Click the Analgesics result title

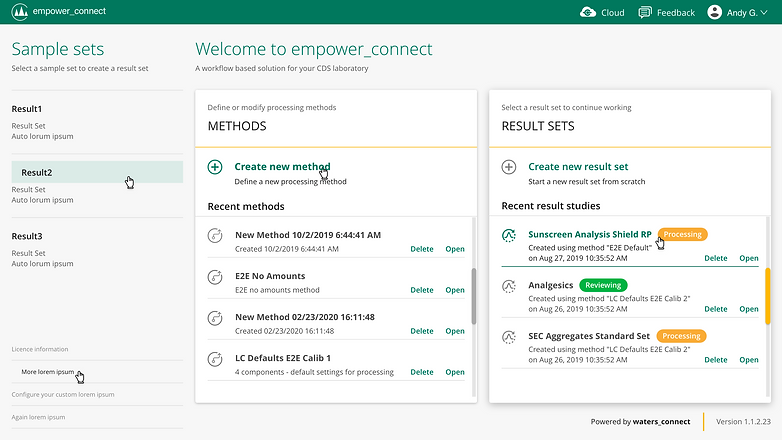click(551, 285)
